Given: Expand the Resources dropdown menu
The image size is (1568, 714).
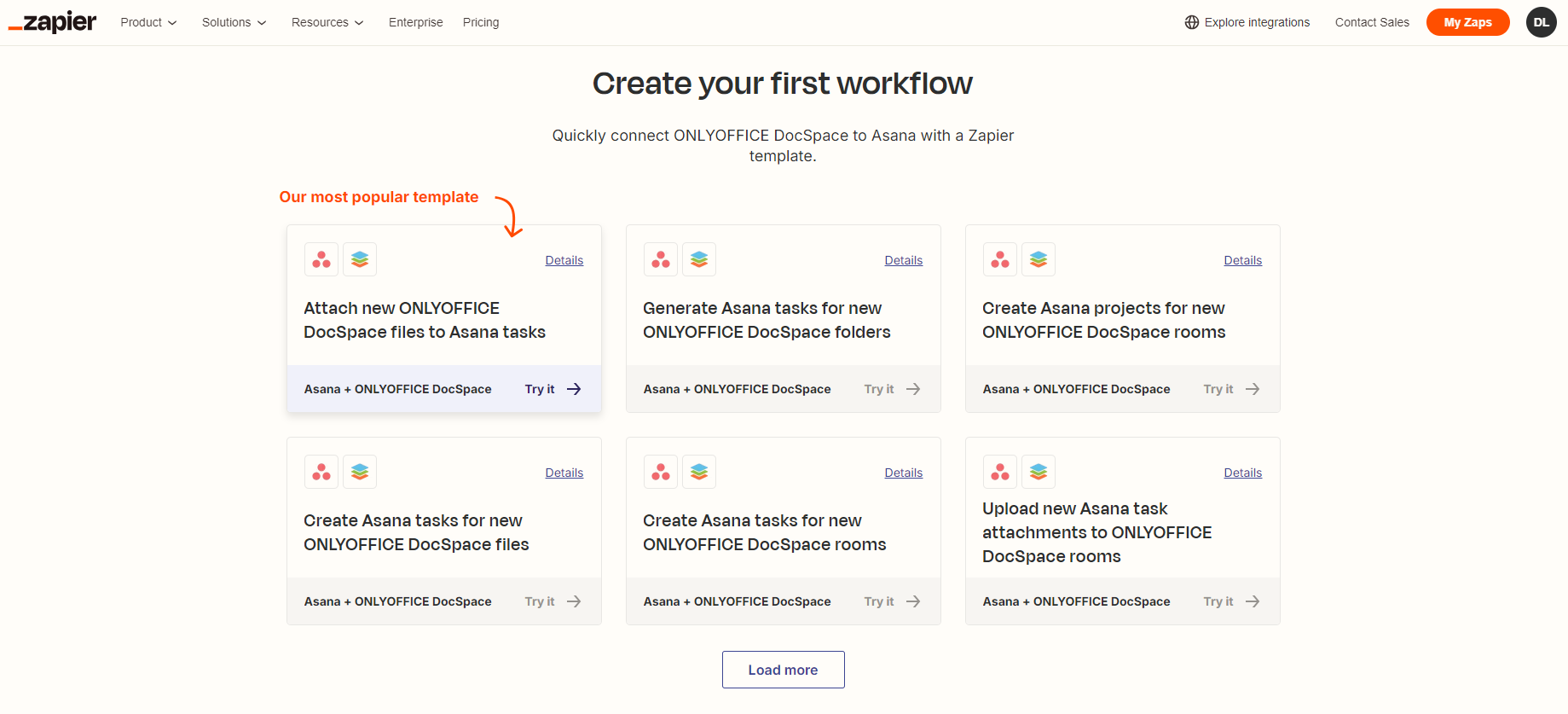Looking at the screenshot, I should [327, 22].
